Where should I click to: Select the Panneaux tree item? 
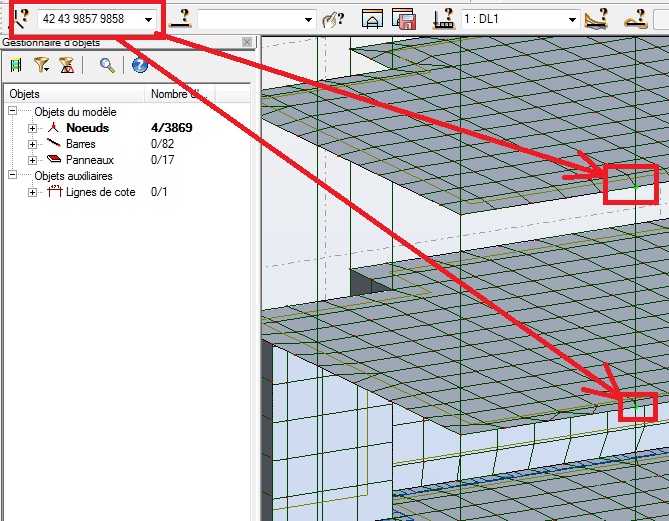(90, 160)
